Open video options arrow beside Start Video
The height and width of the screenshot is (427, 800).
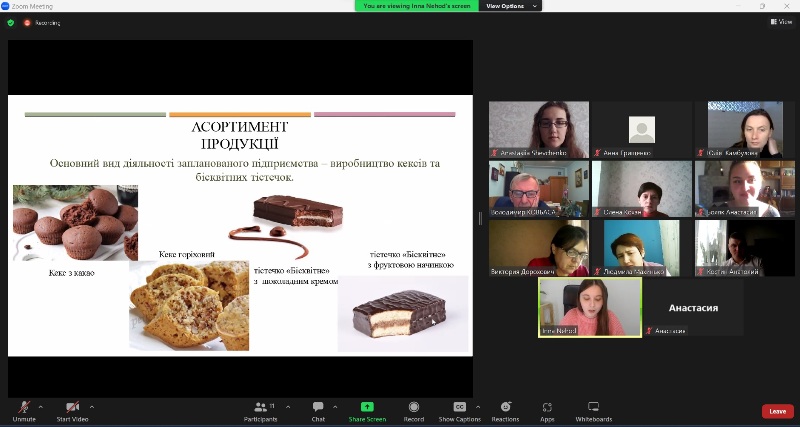pyautogui.click(x=92, y=407)
